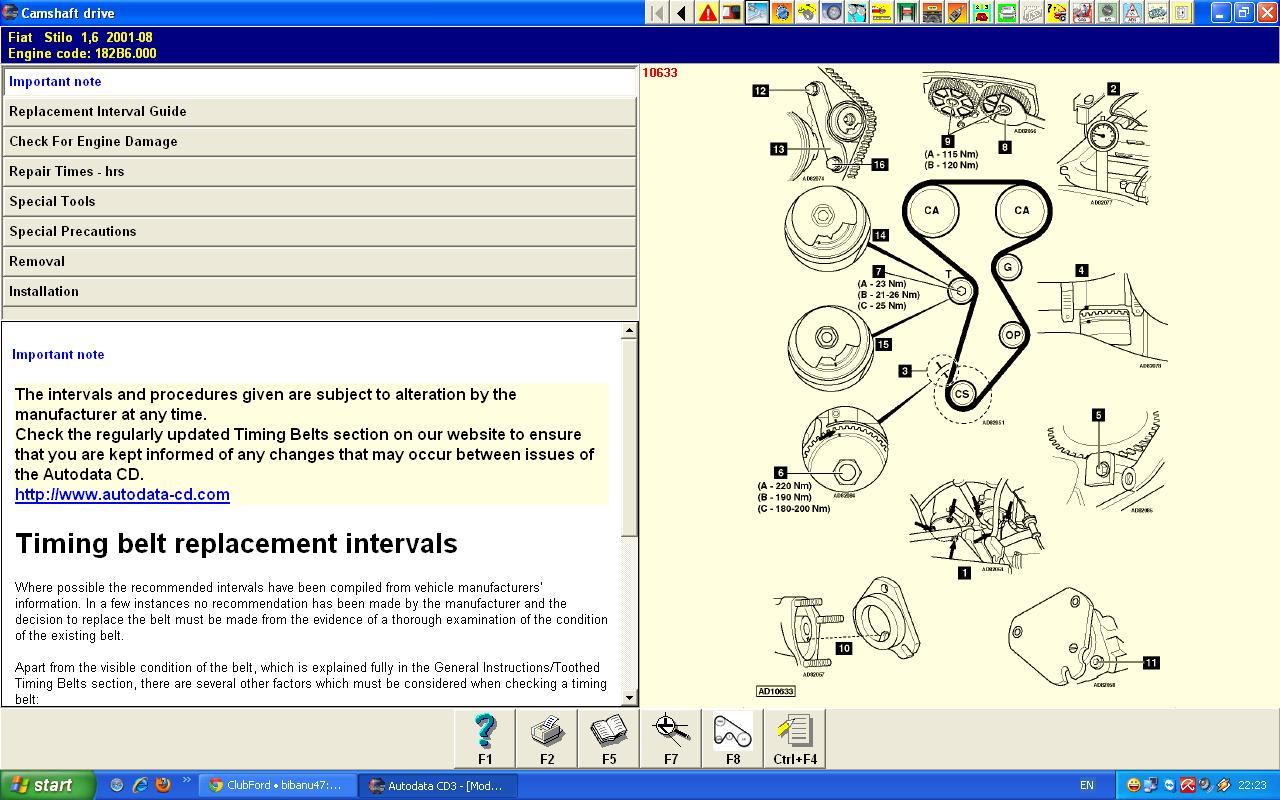Launch Firefox from the quick launch bar
The width and height of the screenshot is (1280, 800).
163,785
